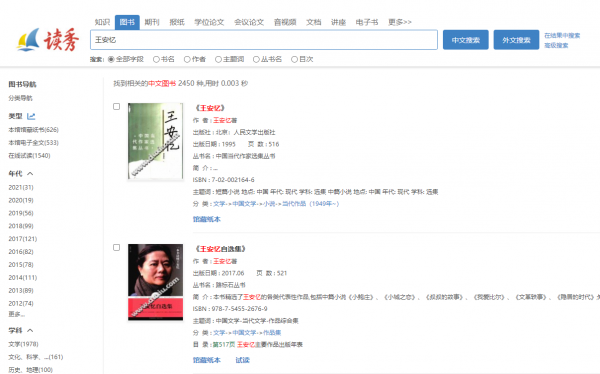The image size is (600, 374).
Task: Filter results by year 2013(89)
Action: pyautogui.click(x=21, y=291)
